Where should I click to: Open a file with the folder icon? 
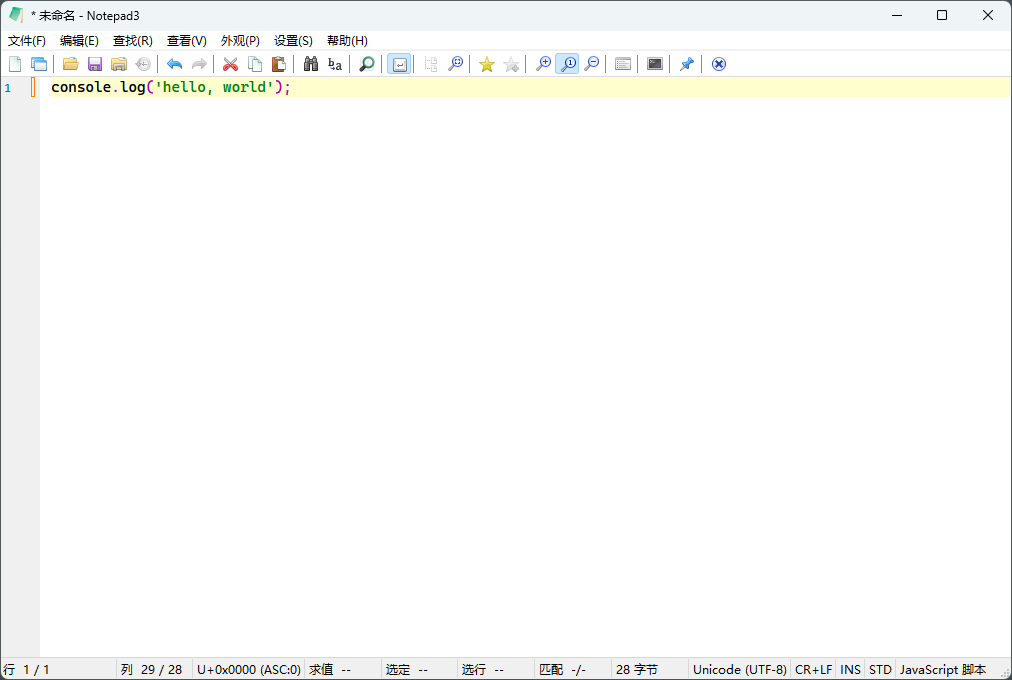70,64
